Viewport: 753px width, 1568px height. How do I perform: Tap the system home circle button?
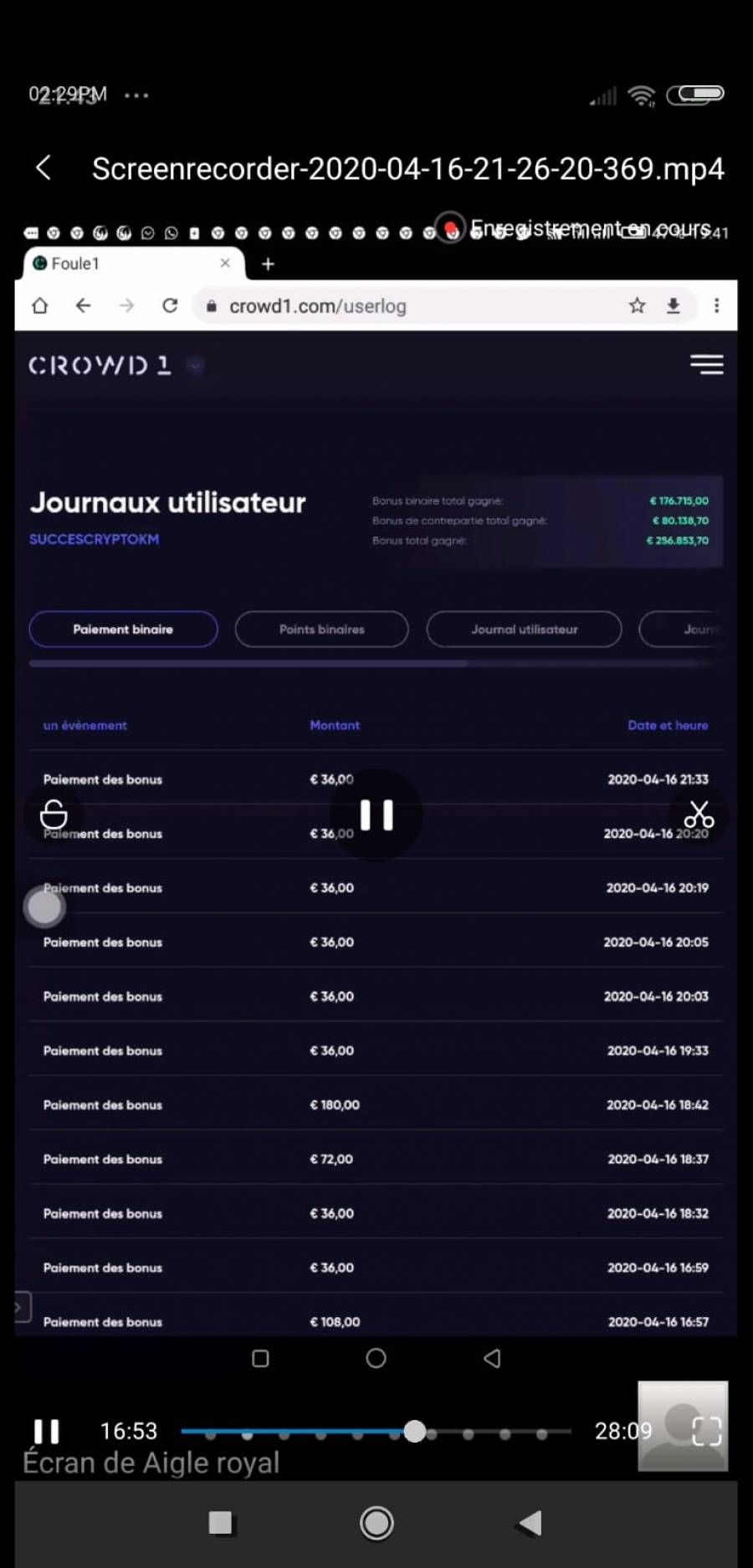(376, 1523)
